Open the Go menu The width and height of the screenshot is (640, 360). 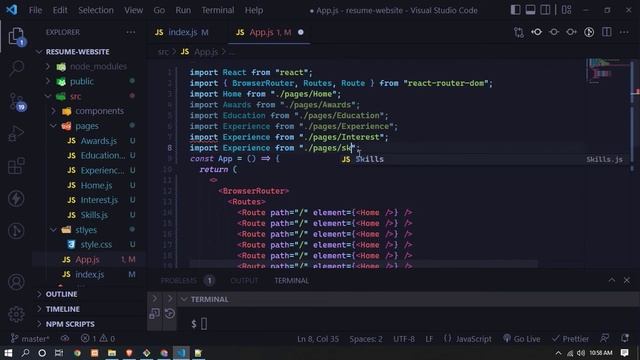click(159, 10)
